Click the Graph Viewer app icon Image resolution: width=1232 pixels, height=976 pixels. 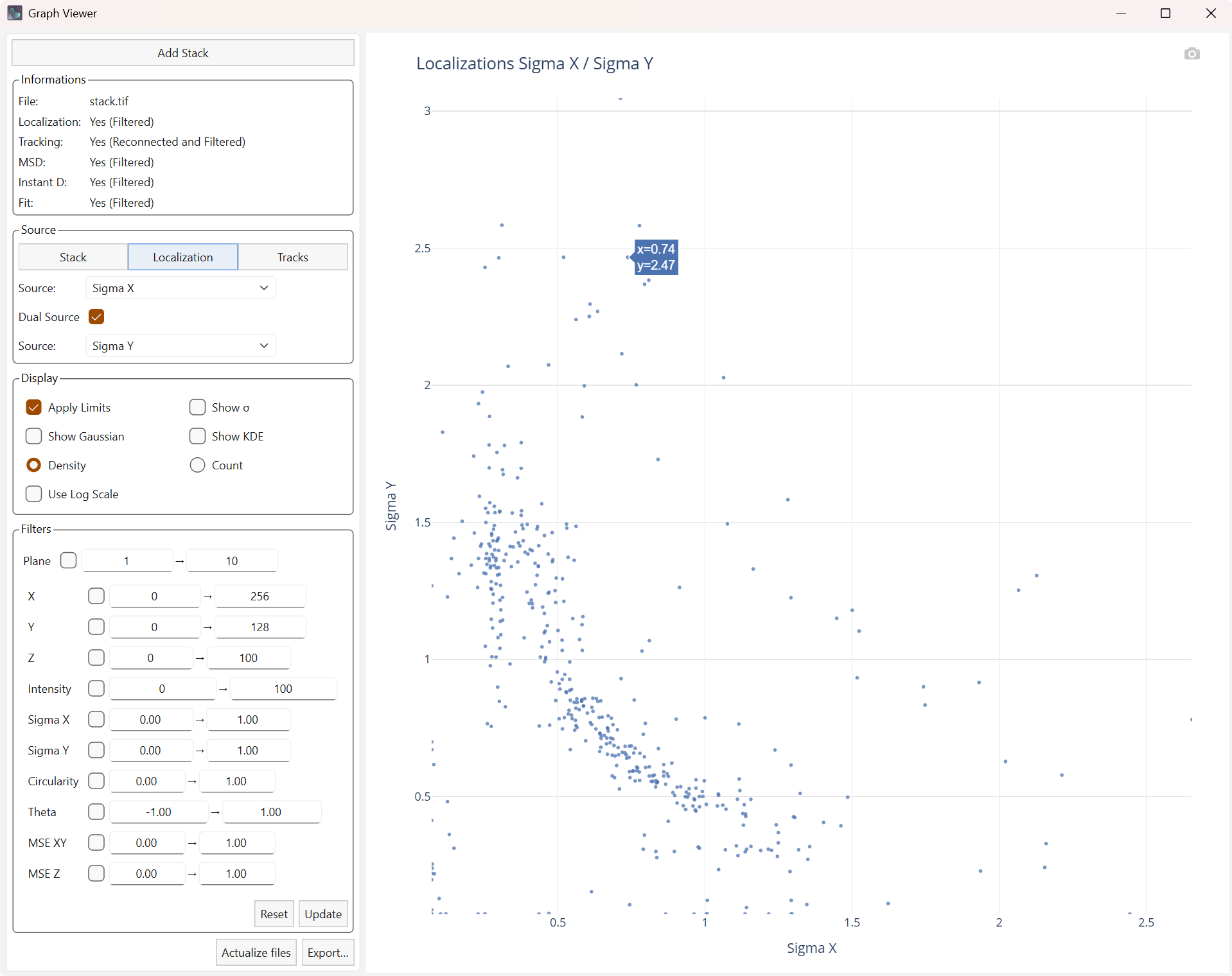[14, 13]
